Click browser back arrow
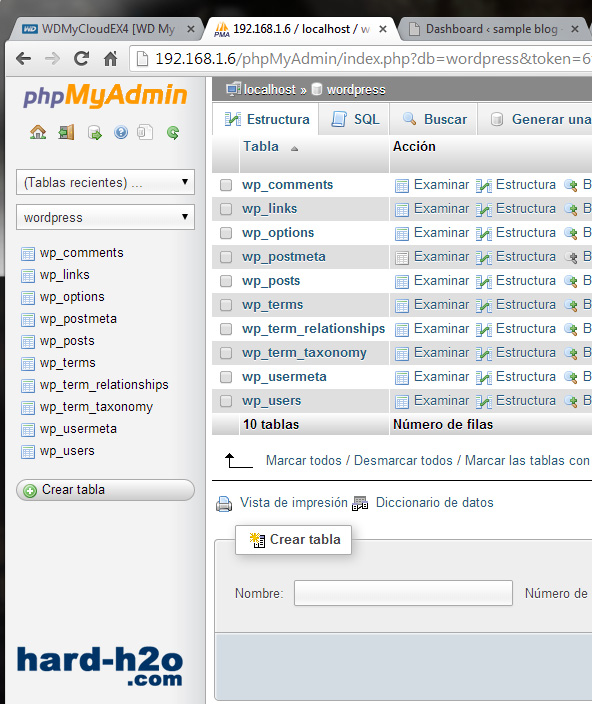The width and height of the screenshot is (592, 704). click(23, 58)
